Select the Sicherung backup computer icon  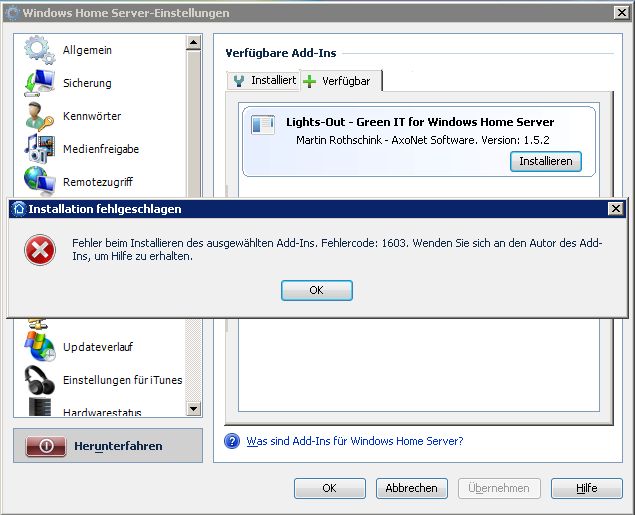(x=39, y=83)
